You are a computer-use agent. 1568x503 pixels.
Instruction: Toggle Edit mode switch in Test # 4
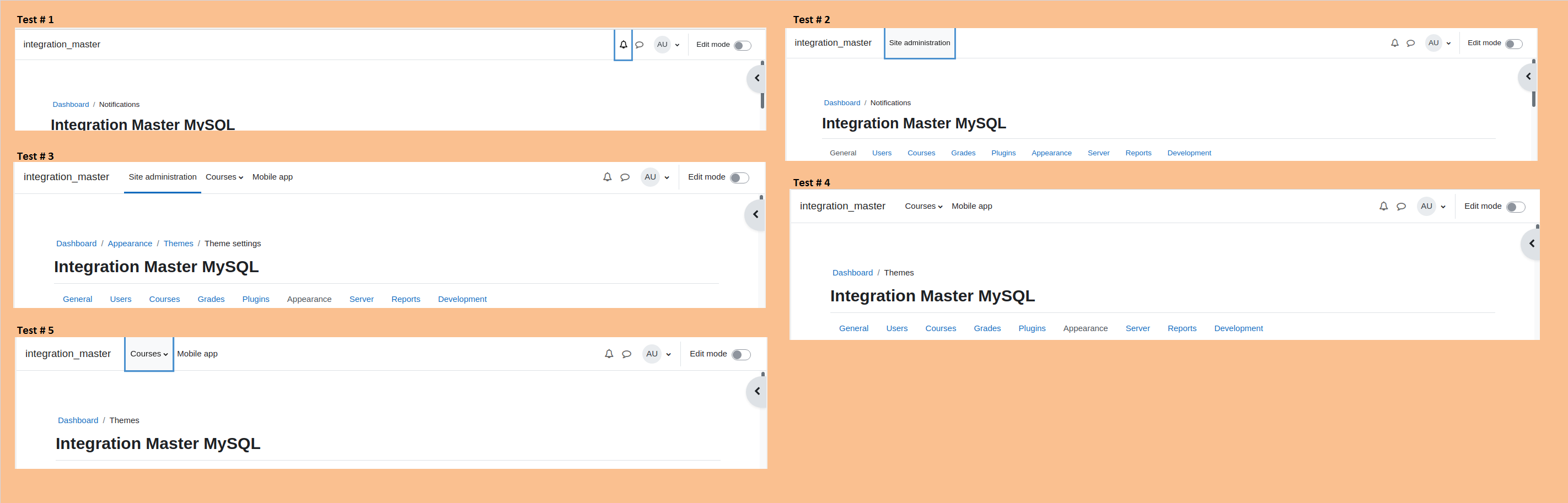(x=1515, y=207)
